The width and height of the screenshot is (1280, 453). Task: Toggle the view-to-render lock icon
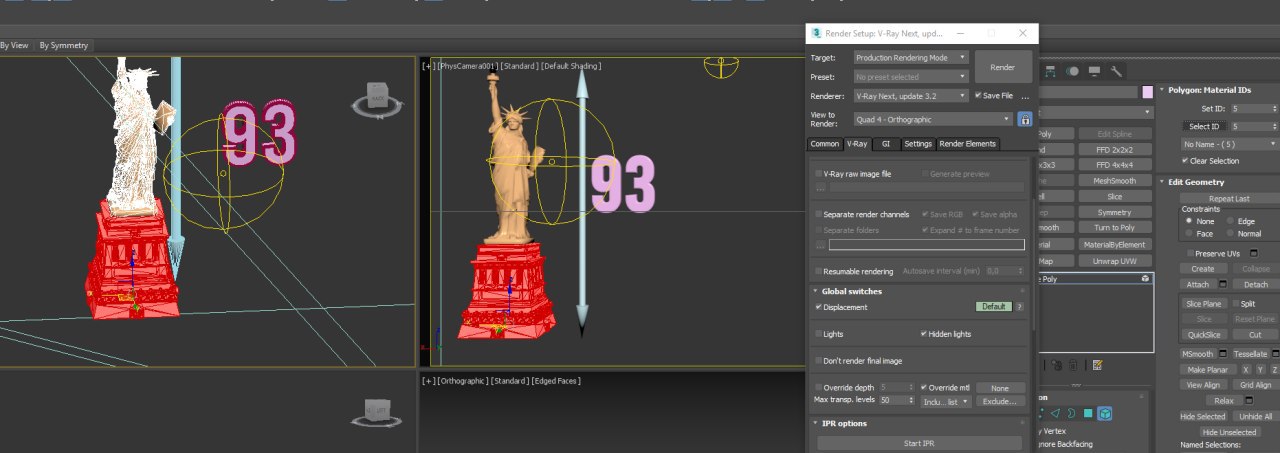tap(1025, 119)
